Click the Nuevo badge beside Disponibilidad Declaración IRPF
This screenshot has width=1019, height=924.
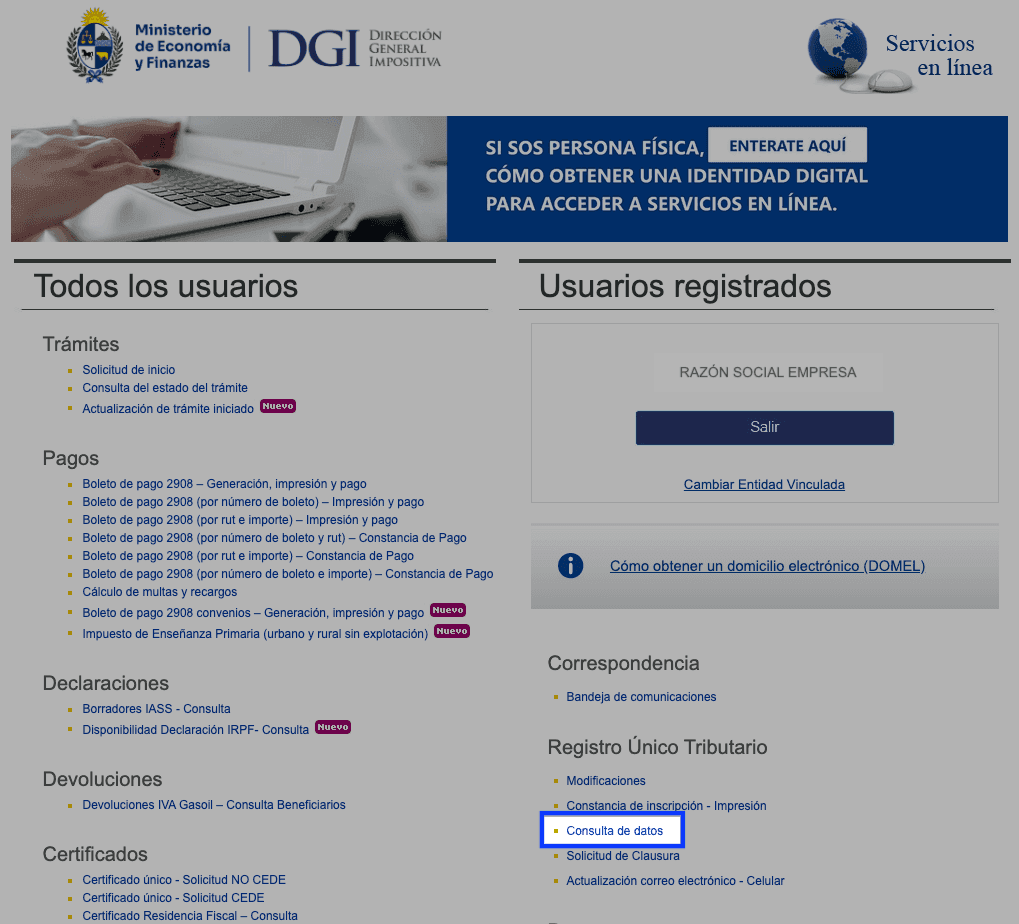(x=333, y=727)
